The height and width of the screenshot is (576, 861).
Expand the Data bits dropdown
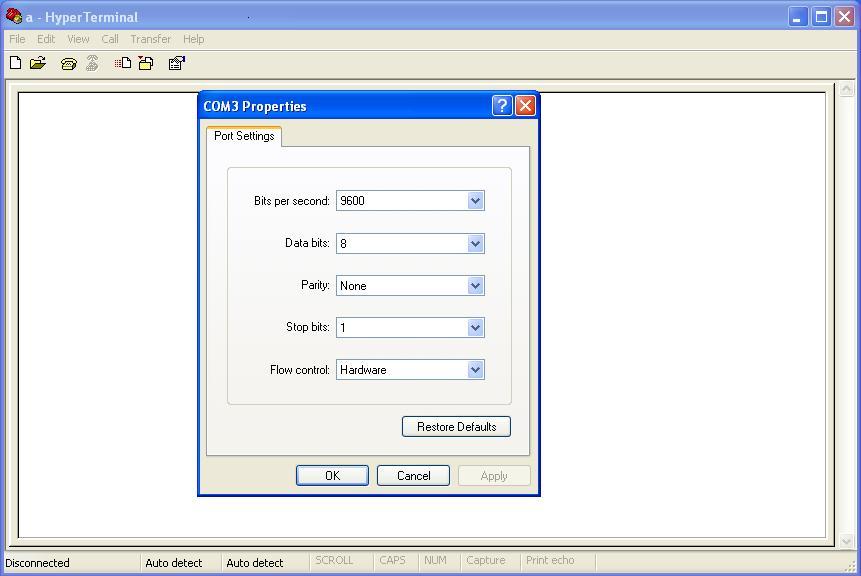(x=476, y=243)
